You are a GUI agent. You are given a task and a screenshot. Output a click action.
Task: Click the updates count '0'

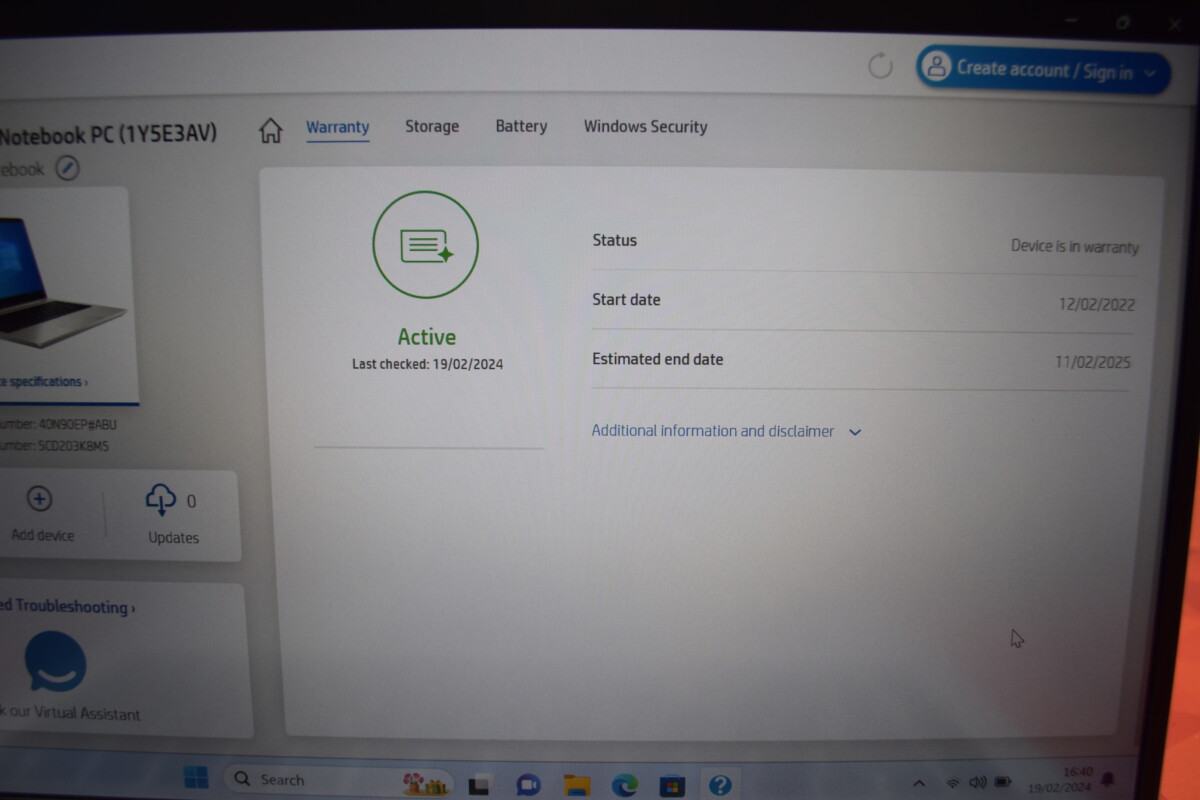tap(191, 501)
